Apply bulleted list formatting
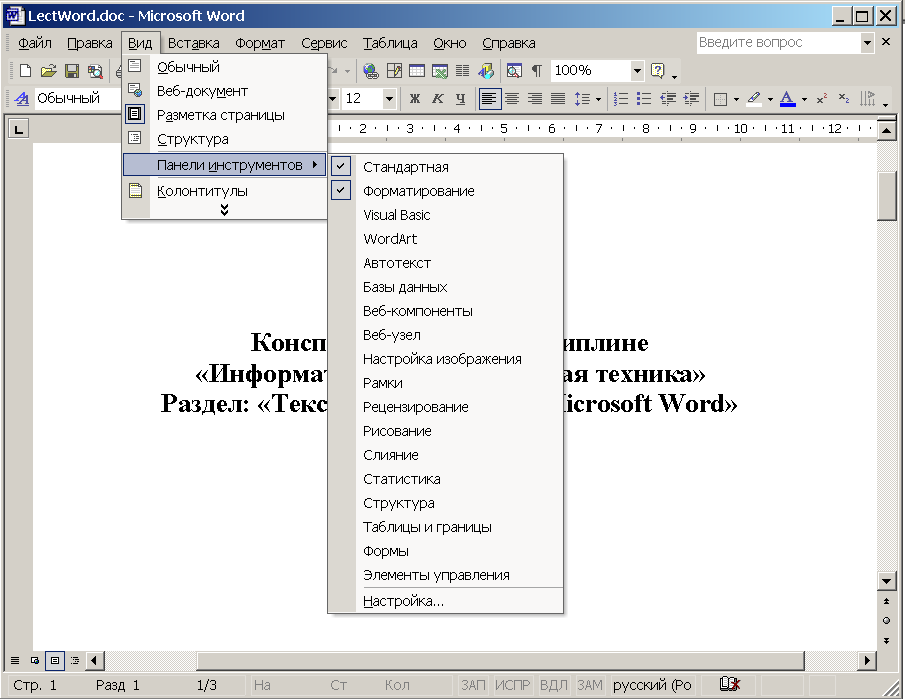The image size is (905, 699). (644, 99)
